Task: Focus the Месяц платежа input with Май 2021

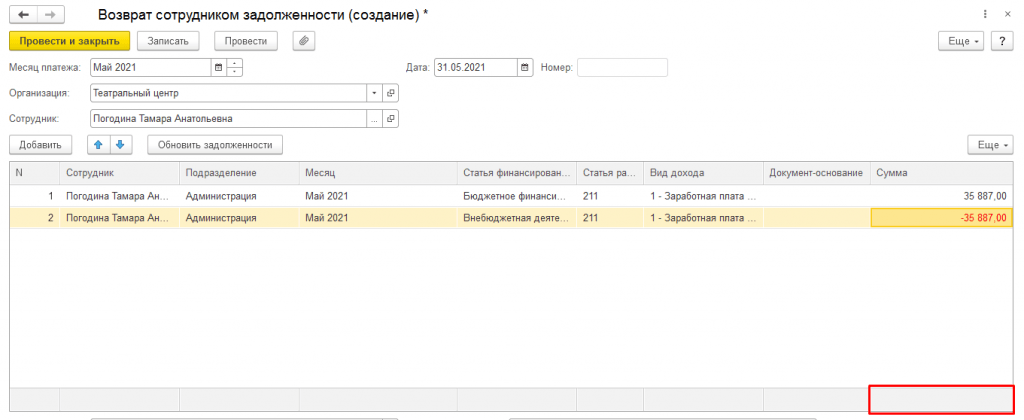Action: click(x=150, y=67)
